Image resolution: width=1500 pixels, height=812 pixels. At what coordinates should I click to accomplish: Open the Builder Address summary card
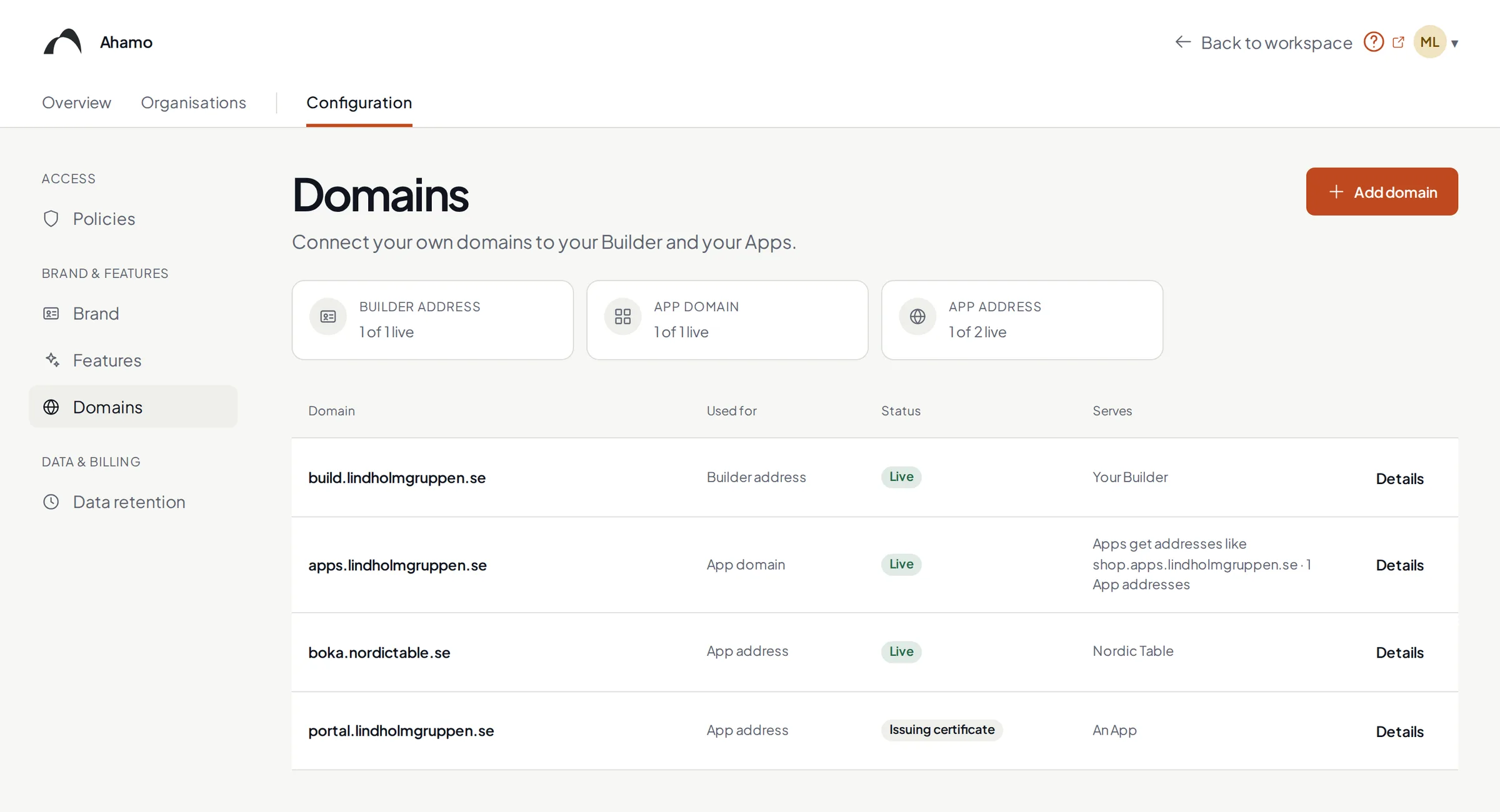(432, 320)
